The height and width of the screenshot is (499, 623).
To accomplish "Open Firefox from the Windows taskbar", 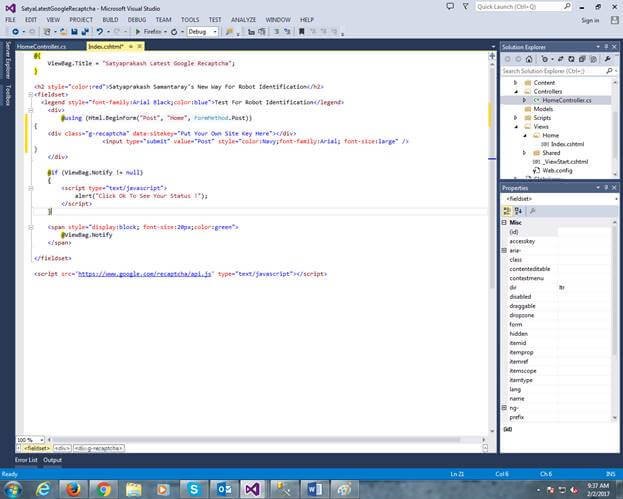I will pos(74,487).
